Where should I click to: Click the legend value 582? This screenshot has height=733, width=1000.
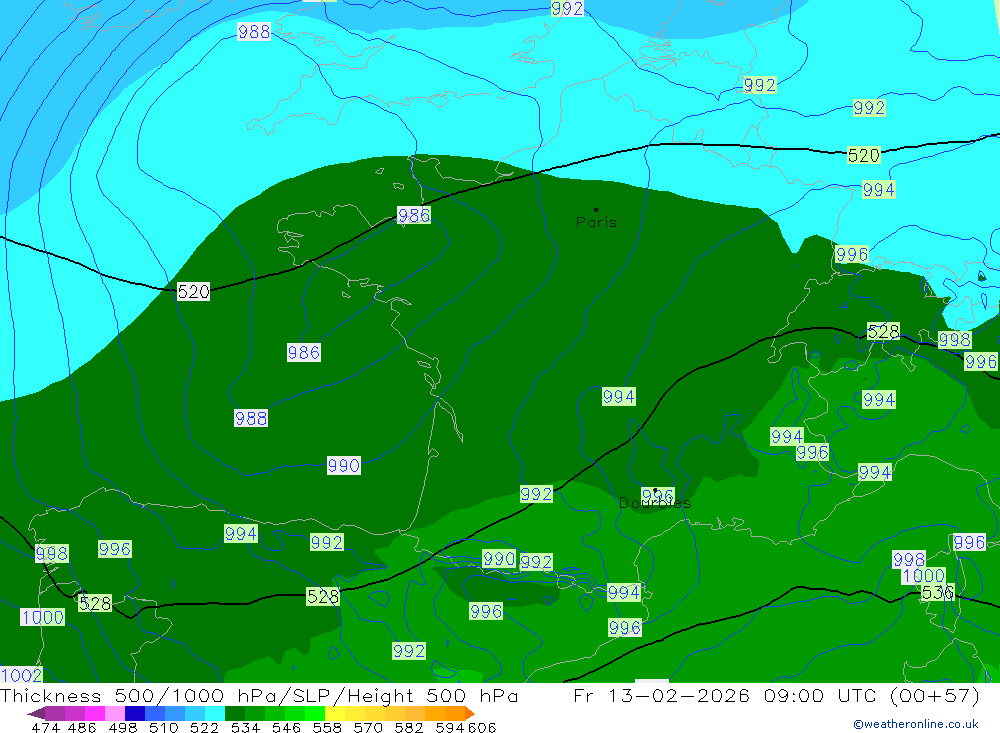[x=409, y=727]
